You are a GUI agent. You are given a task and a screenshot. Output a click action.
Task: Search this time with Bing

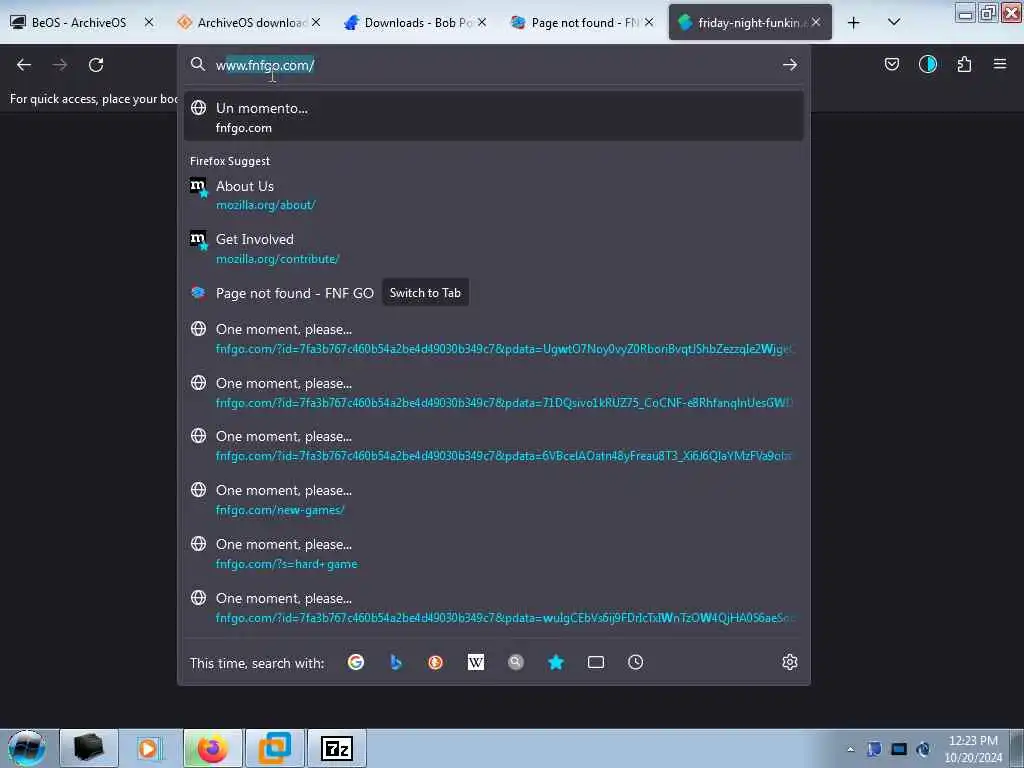point(396,662)
